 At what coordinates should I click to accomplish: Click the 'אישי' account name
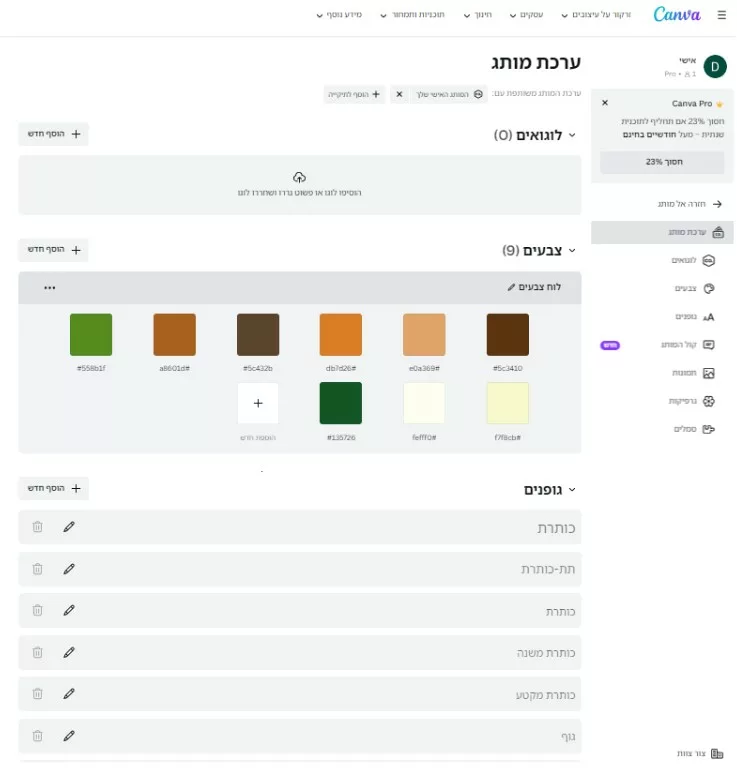point(687,60)
